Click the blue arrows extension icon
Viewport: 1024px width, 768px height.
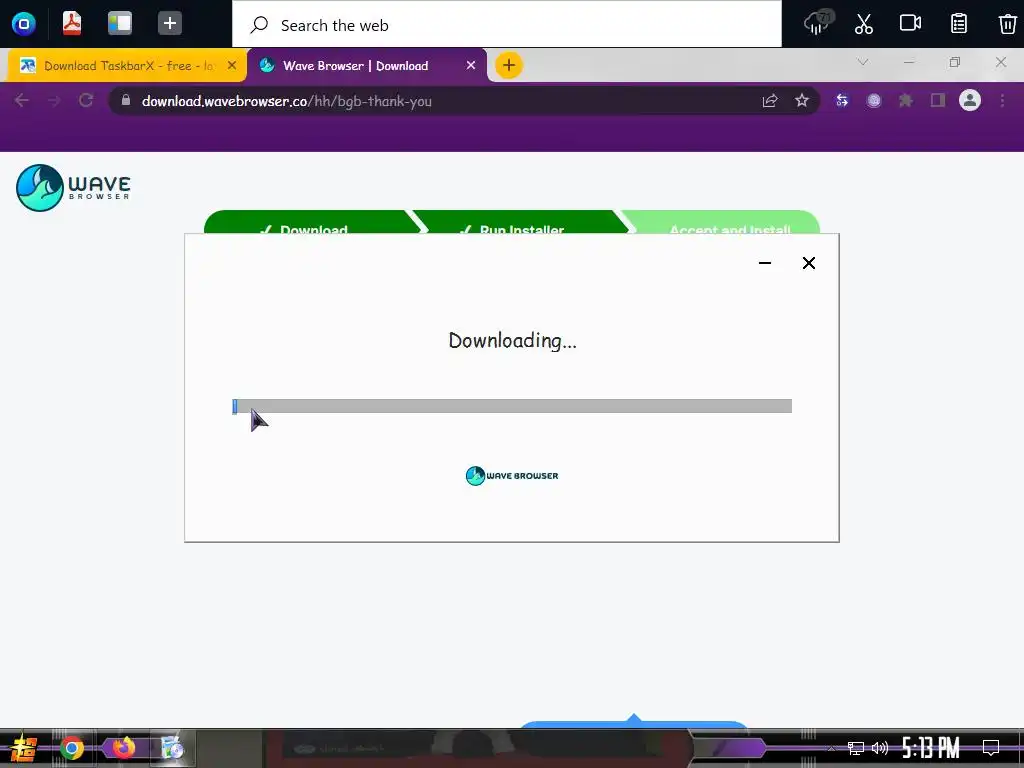[x=842, y=101]
